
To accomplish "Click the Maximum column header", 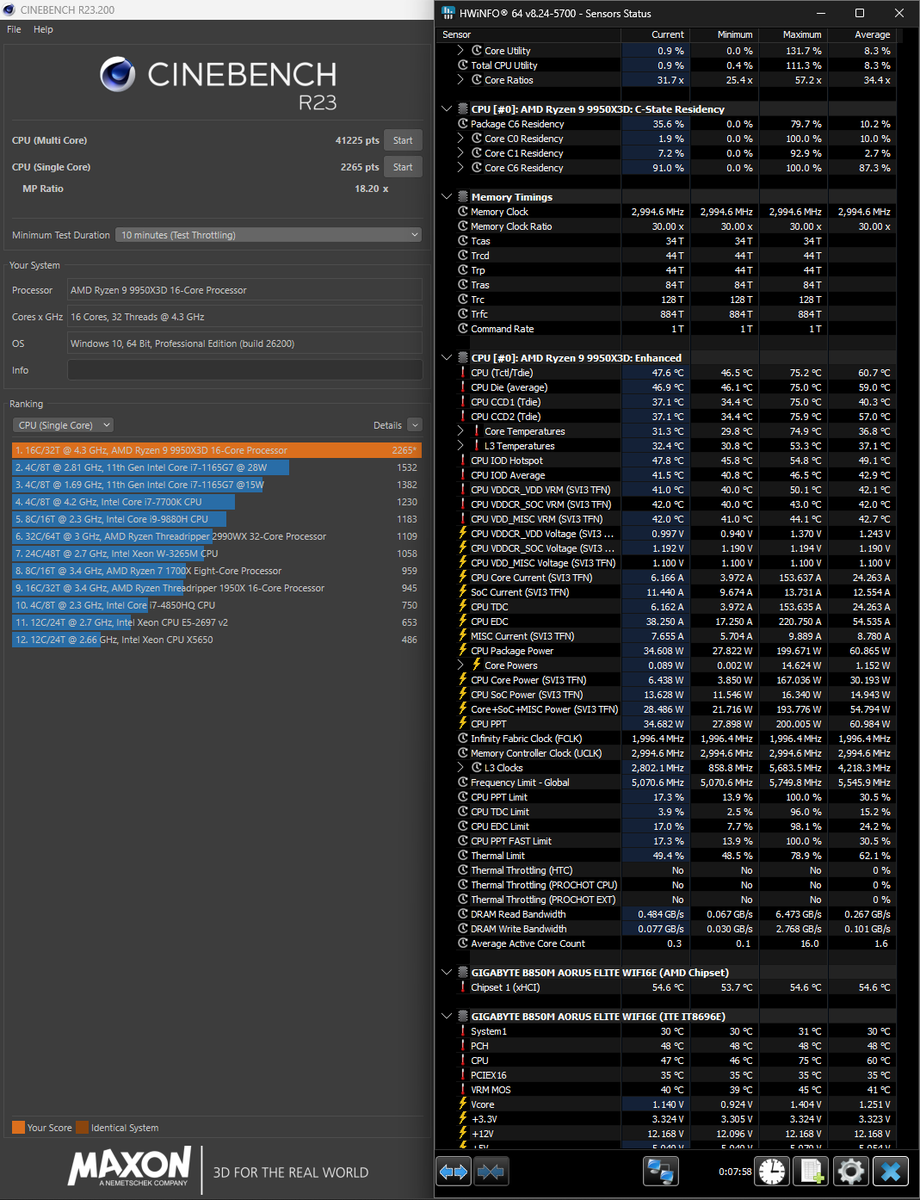I will 804,35.
